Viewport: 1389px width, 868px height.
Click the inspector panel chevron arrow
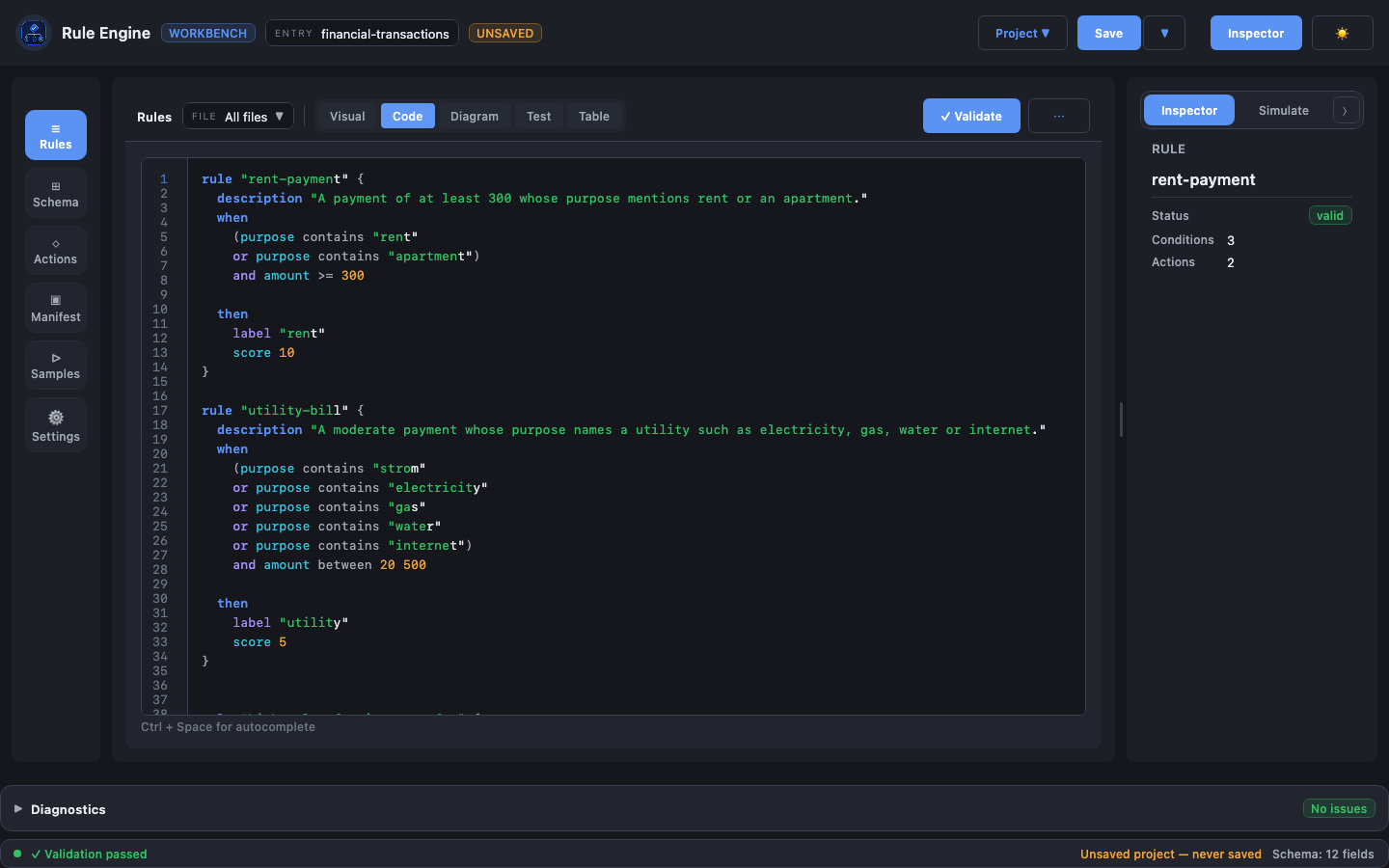(x=1345, y=111)
